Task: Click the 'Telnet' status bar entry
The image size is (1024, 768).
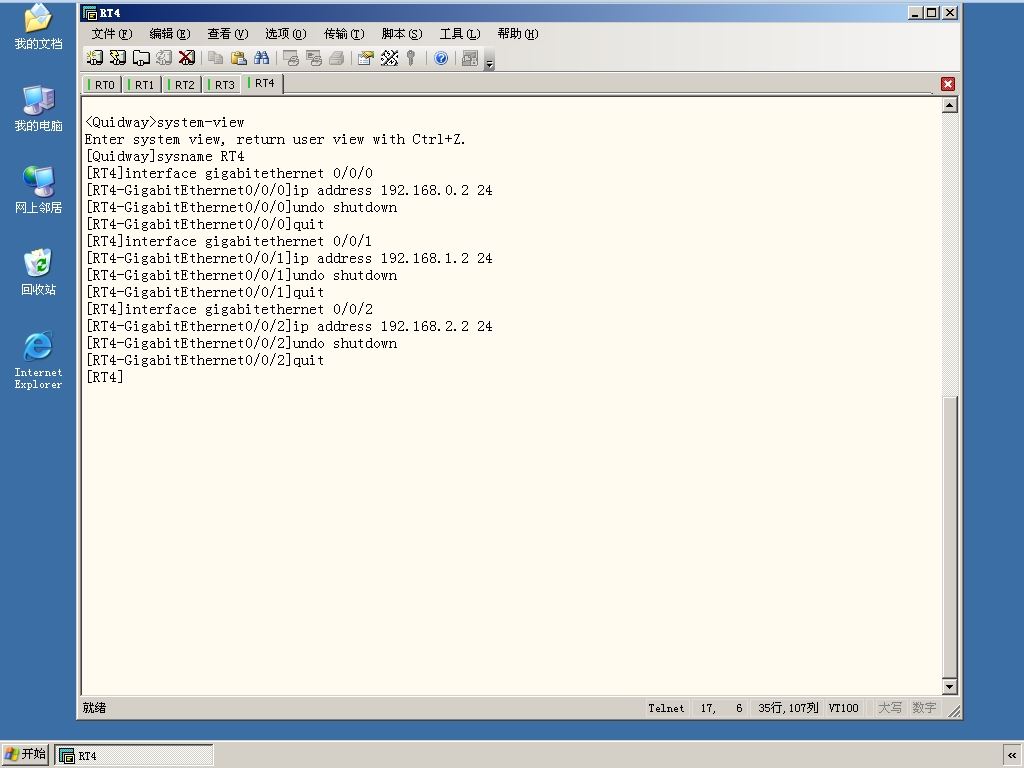Action: (666, 708)
